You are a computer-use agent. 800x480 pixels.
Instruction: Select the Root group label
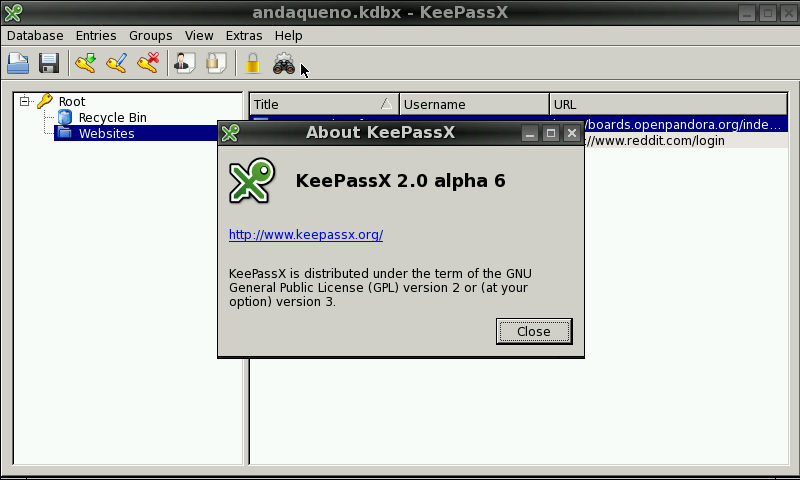point(72,102)
